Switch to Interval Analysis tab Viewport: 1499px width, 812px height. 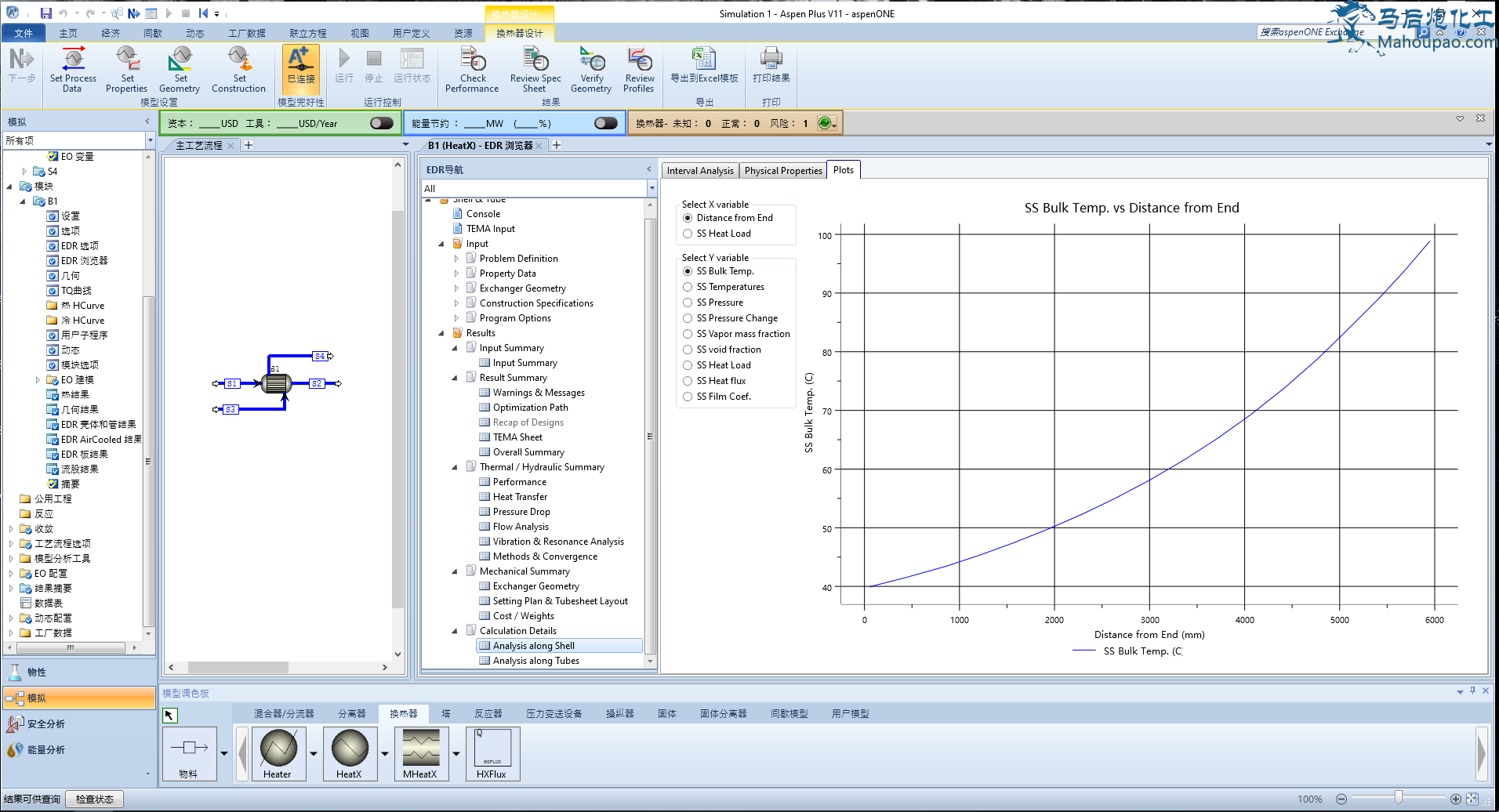point(700,171)
